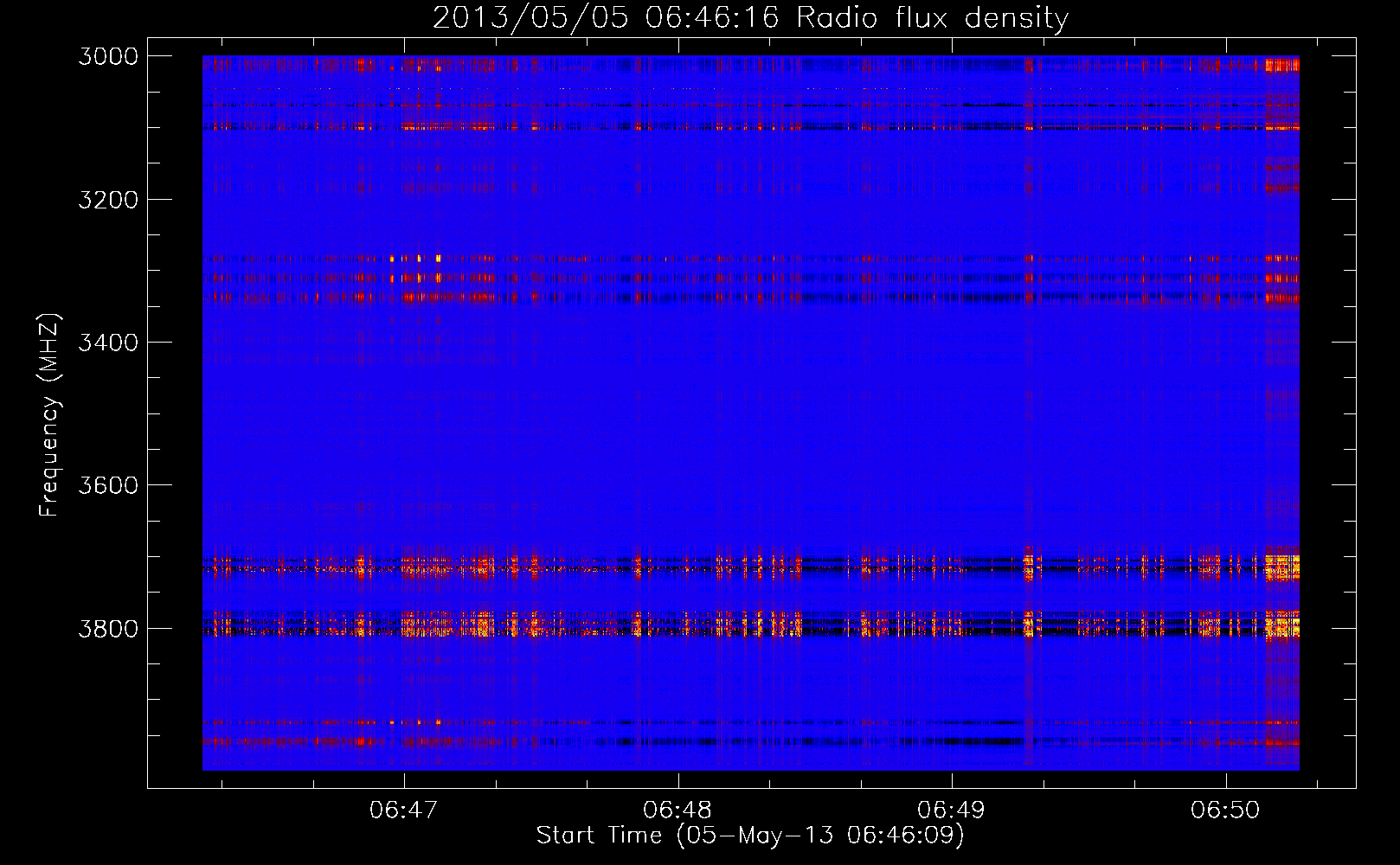Viewport: 1400px width, 865px height.
Task: Select the 3800 frequency axis label
Action: point(108,628)
